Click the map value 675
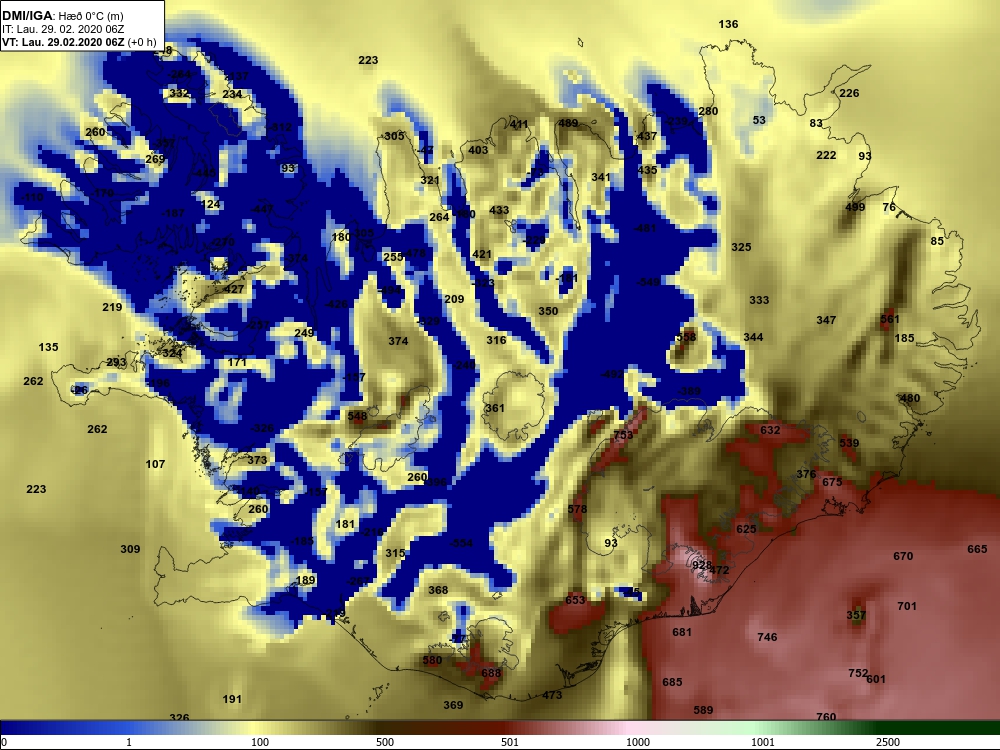Viewport: 1000px width, 750px height. coord(832,482)
